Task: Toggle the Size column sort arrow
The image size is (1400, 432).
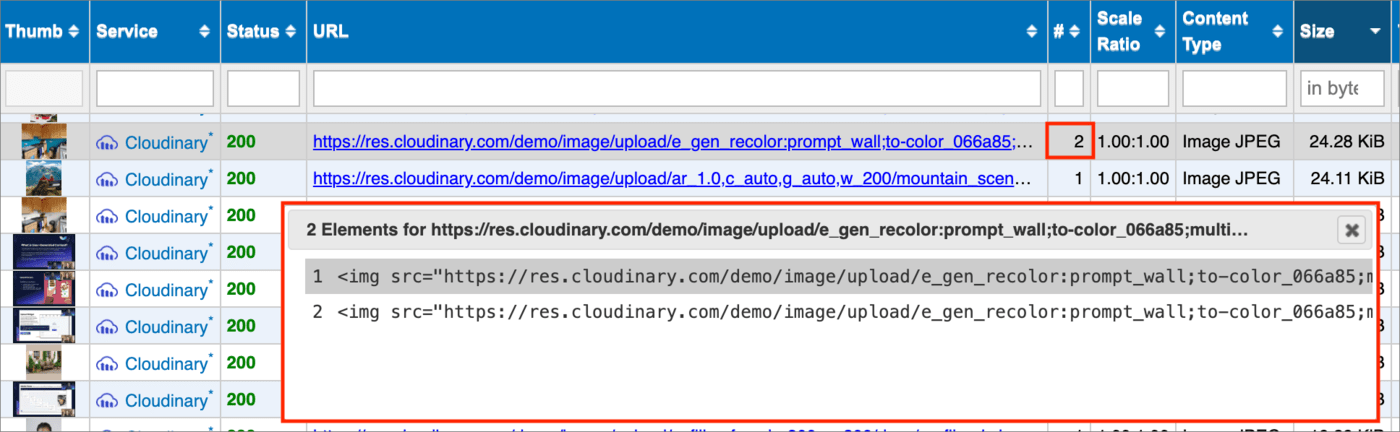Action: 1376,32
